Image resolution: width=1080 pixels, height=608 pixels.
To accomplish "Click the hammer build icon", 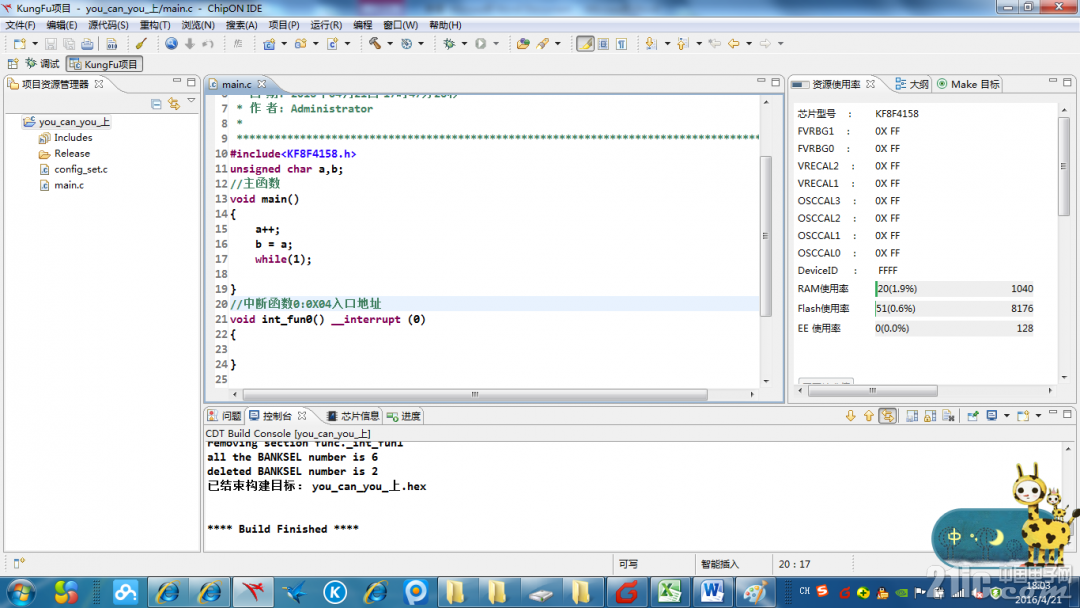I will tap(375, 43).
